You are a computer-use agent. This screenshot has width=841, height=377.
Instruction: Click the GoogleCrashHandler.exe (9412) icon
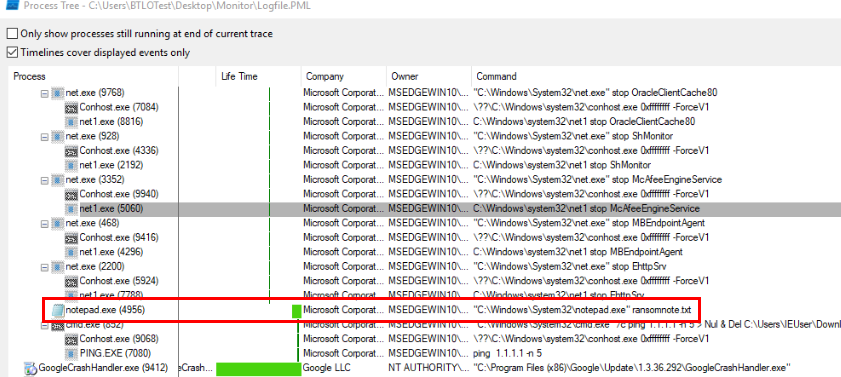[31, 368]
